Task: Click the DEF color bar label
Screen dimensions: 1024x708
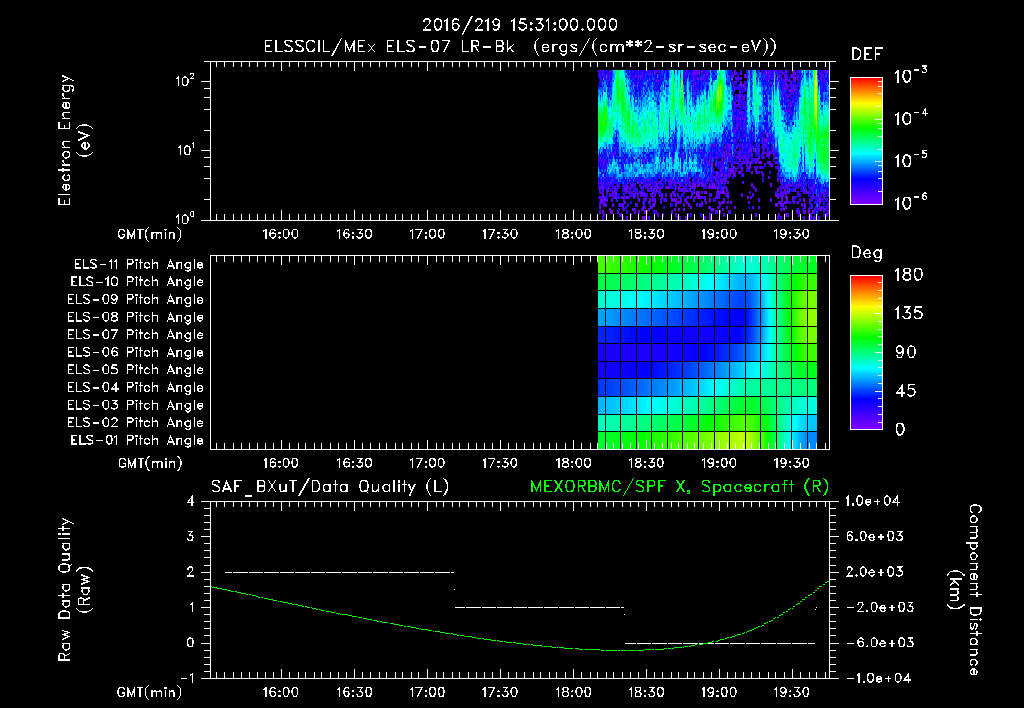Action: [x=867, y=54]
